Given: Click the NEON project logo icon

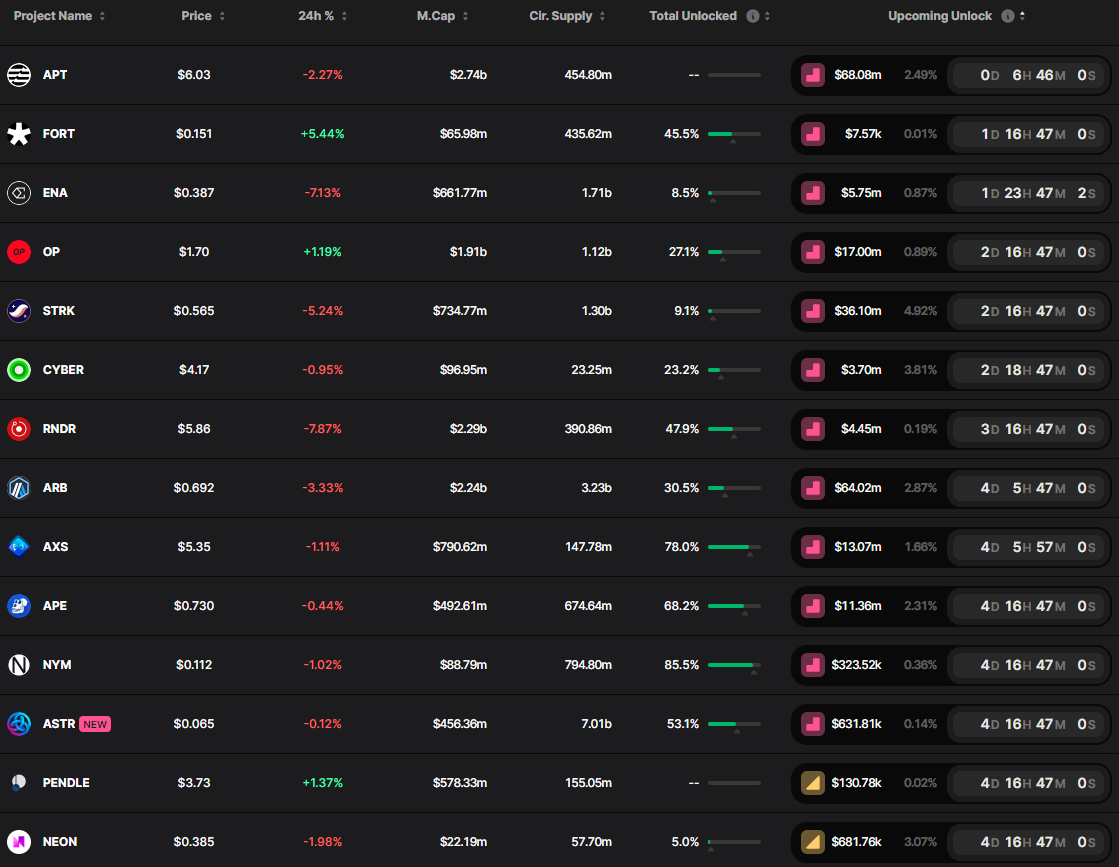Looking at the screenshot, I should (19, 842).
